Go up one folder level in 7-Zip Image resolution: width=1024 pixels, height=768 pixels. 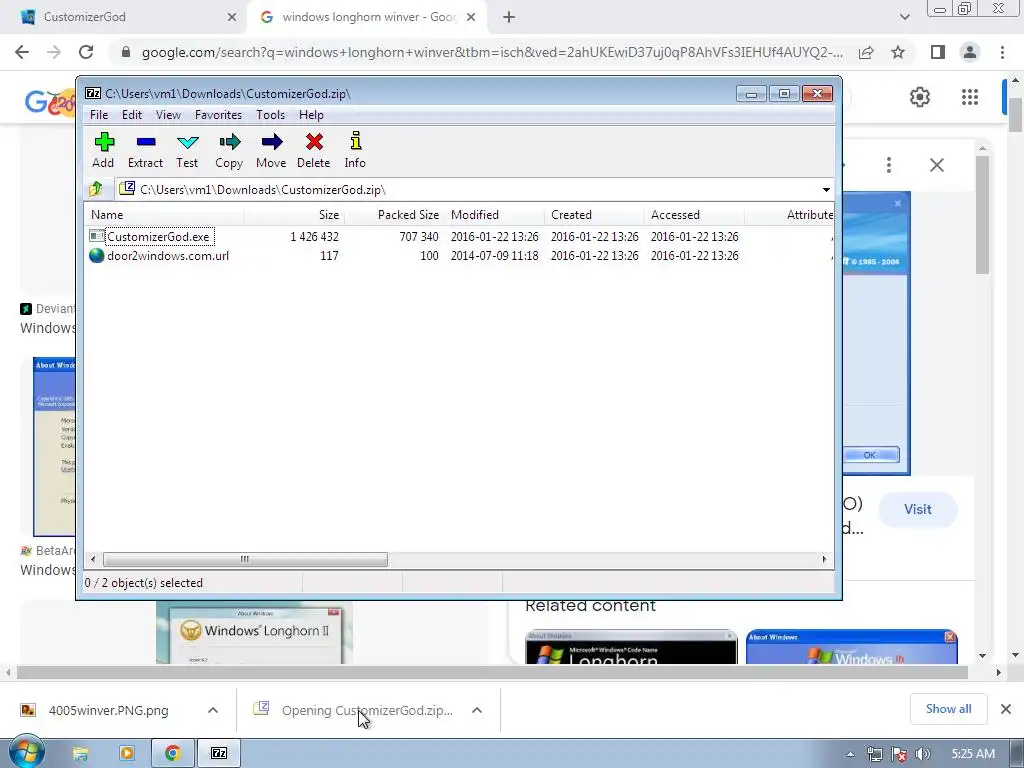click(x=96, y=189)
